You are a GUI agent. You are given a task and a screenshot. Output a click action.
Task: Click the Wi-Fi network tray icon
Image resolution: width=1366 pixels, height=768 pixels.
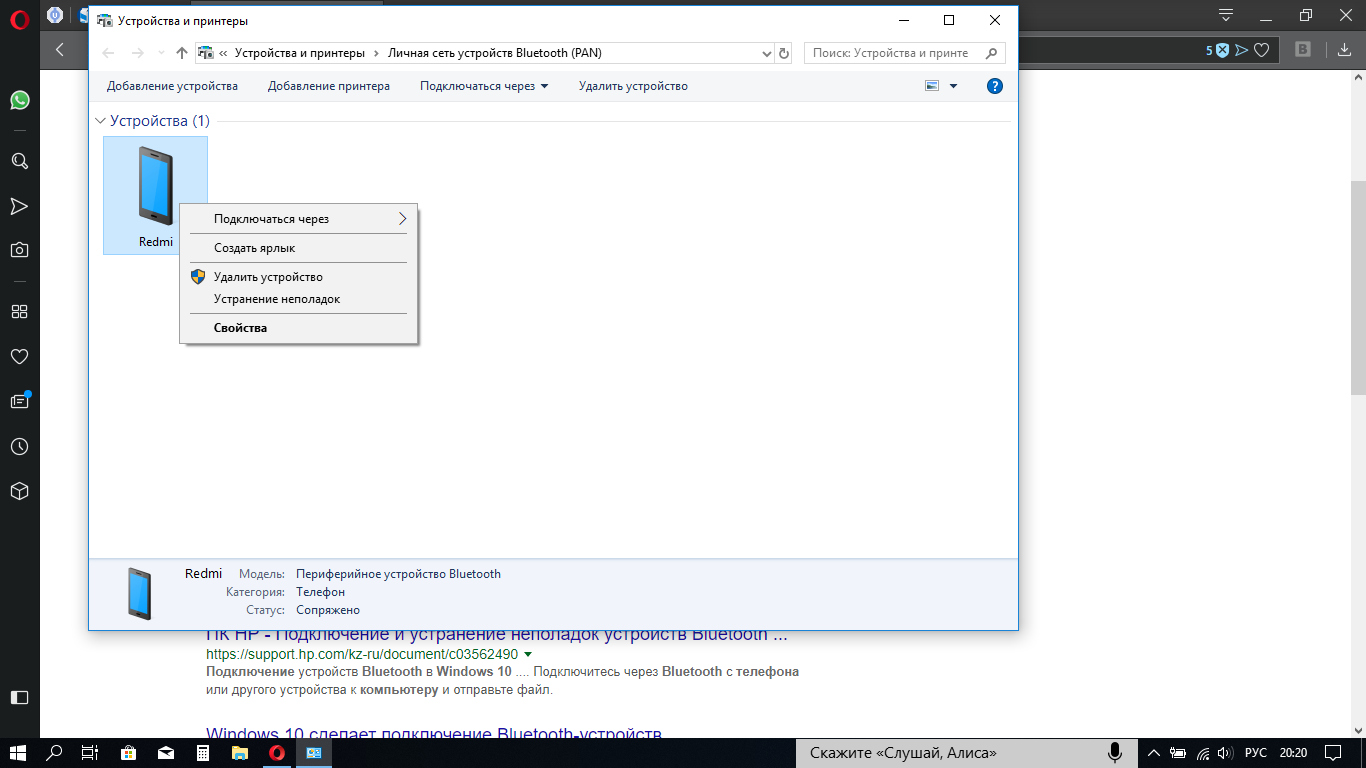coord(1203,753)
